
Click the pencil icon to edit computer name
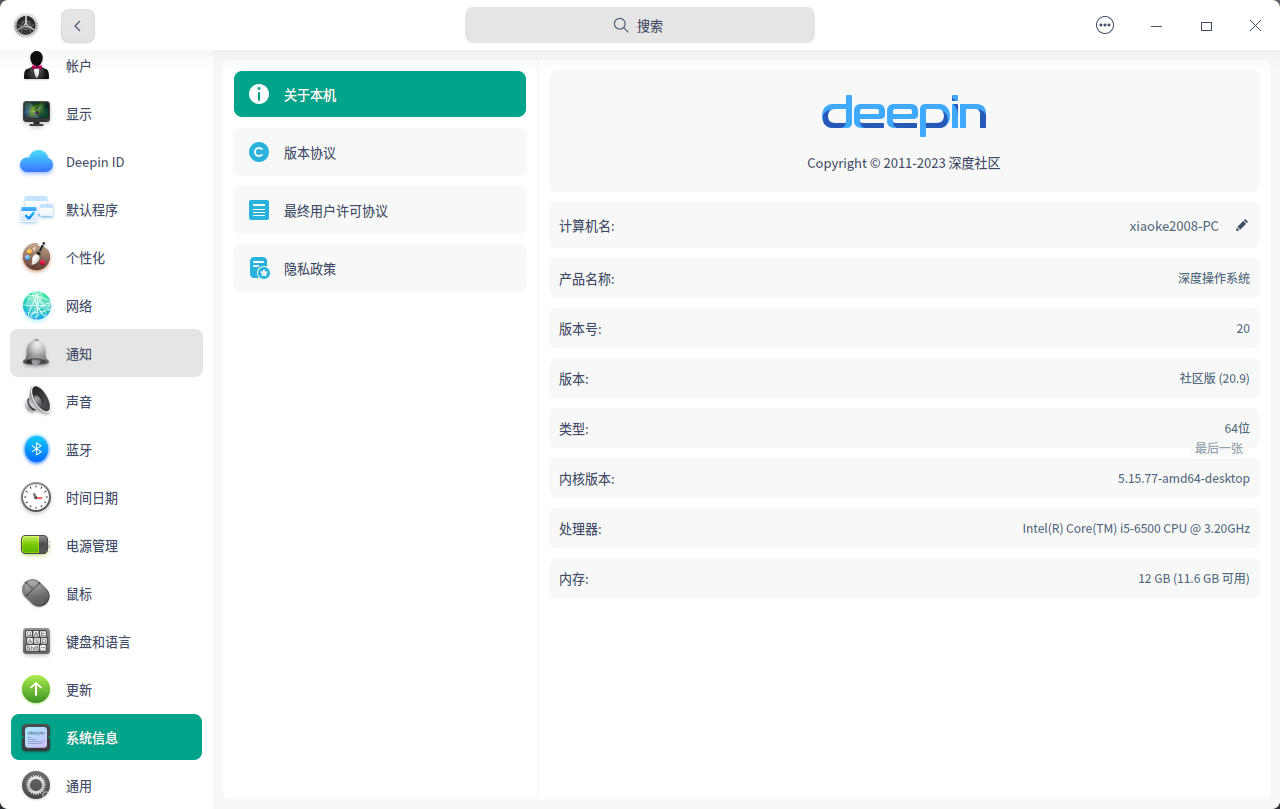tap(1242, 225)
